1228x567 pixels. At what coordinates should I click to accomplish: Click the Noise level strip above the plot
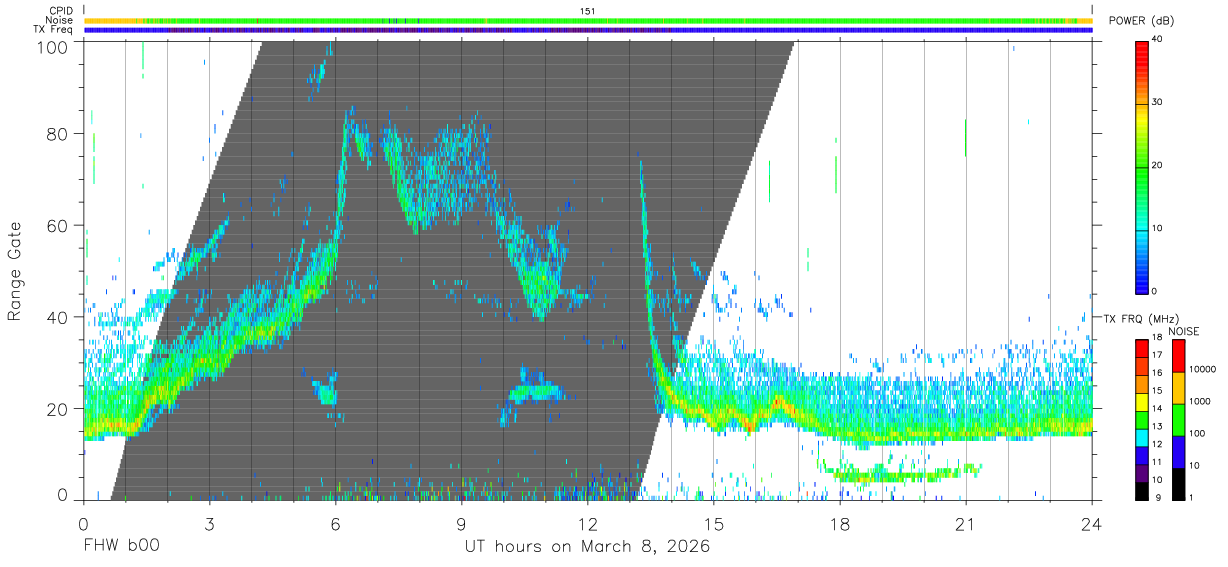(x=588, y=20)
